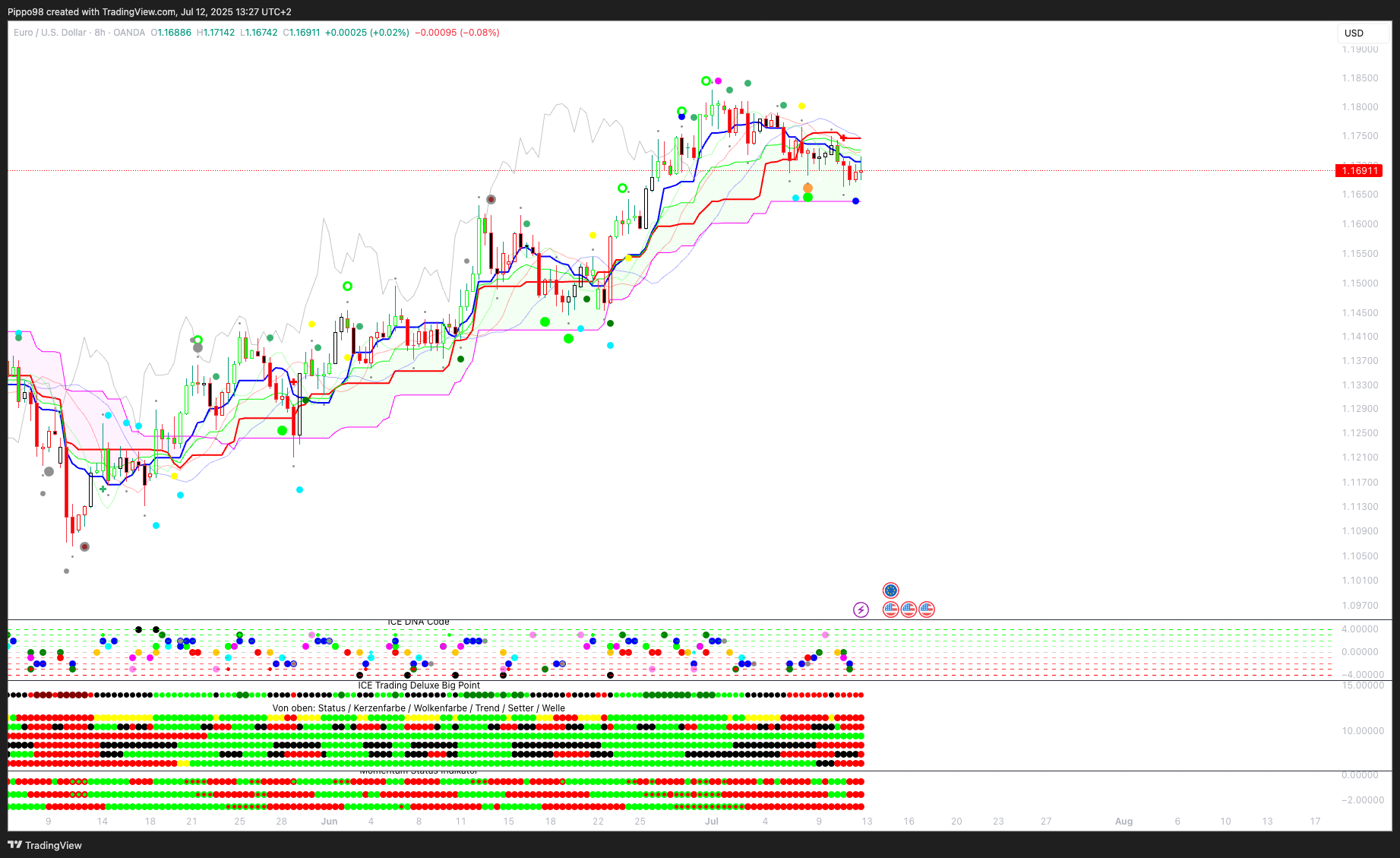Click the green plus marker near May 14
This screenshot has width=1400, height=858.
click(103, 489)
